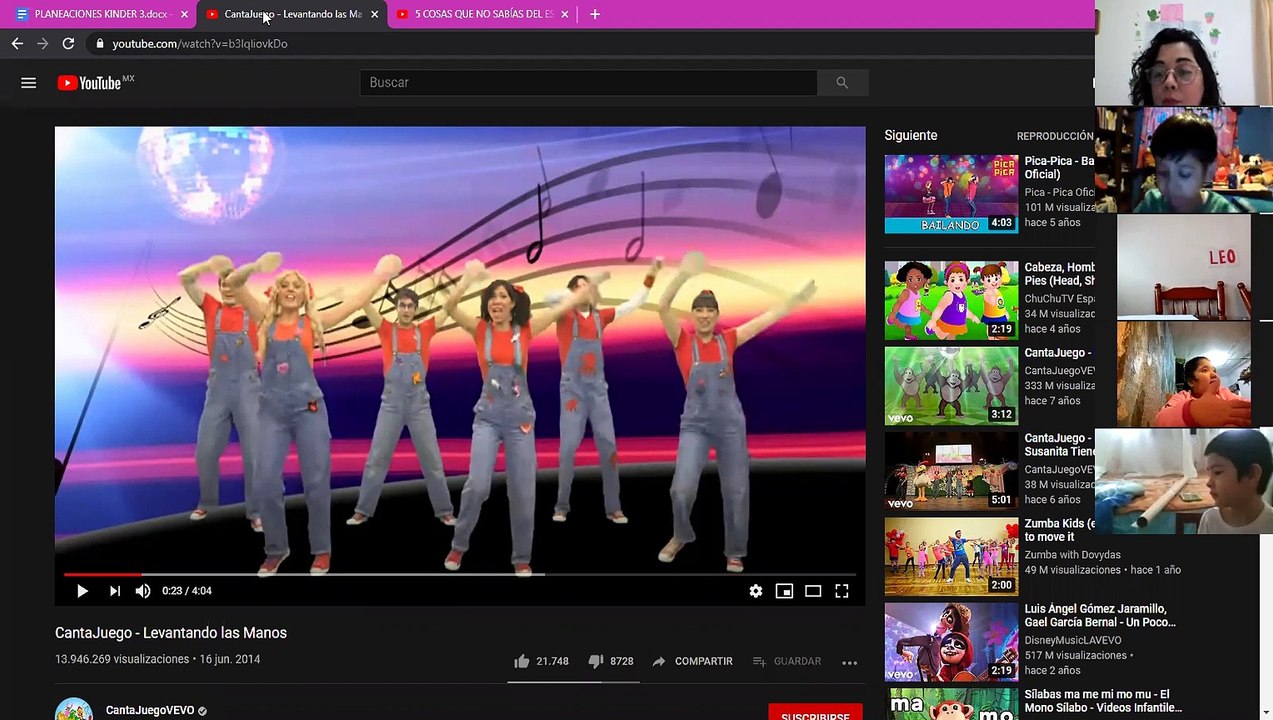Viewport: 1273px width, 720px height.
Task: Dislike the video with thumbs down
Action: (610, 661)
